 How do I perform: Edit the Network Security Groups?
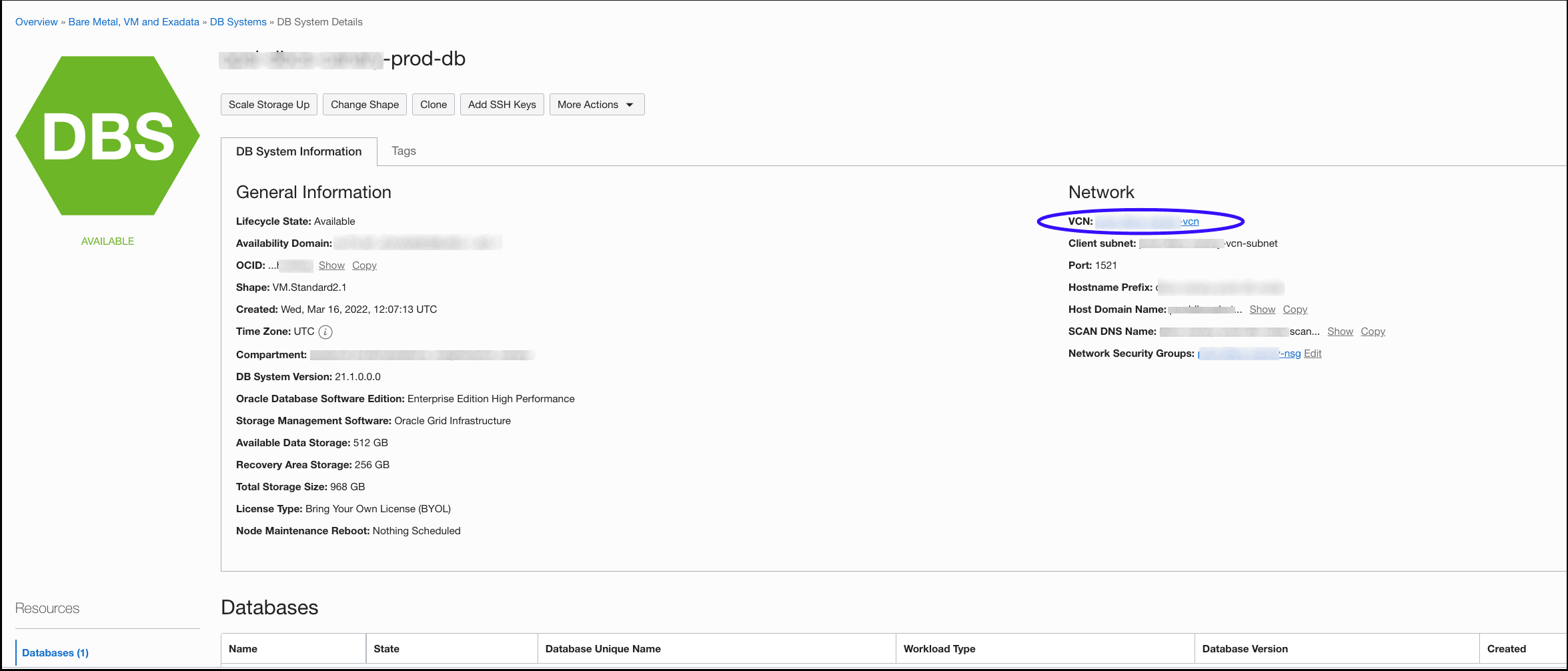[1312, 353]
